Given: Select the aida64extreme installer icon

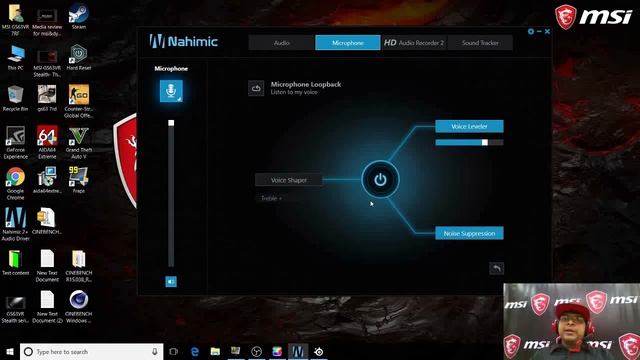Looking at the screenshot, I should 47,180.
